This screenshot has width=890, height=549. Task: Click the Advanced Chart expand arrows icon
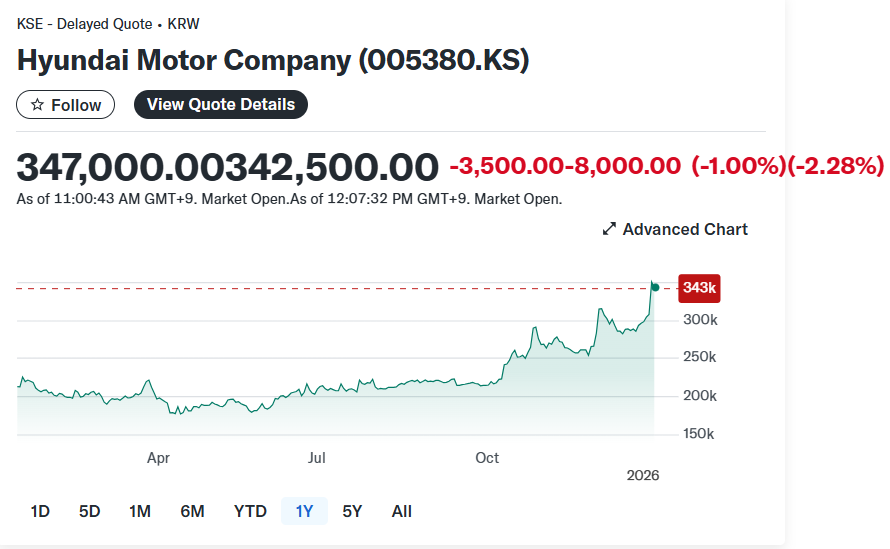tap(609, 230)
